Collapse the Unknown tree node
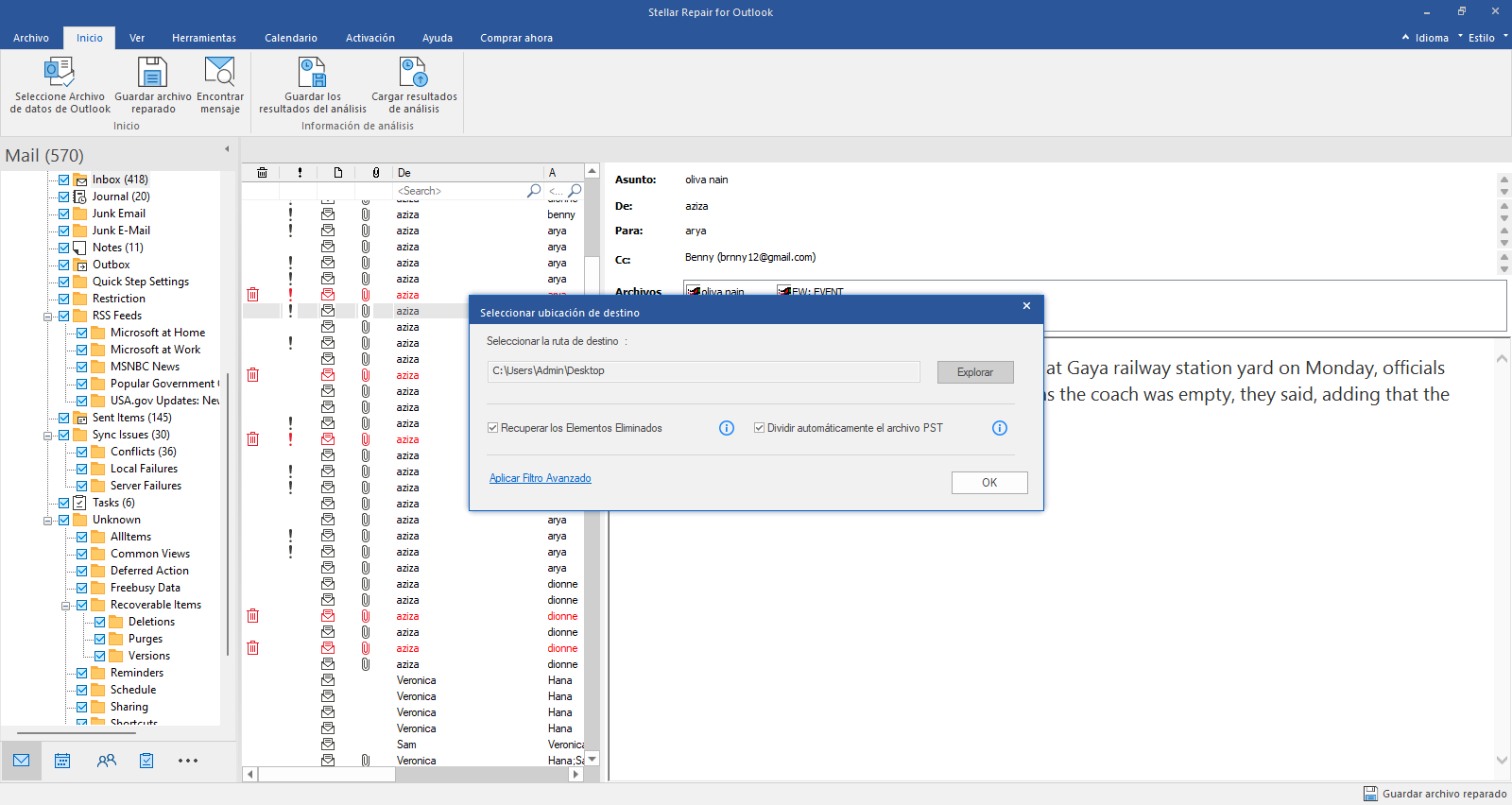1512x805 pixels. [47, 521]
